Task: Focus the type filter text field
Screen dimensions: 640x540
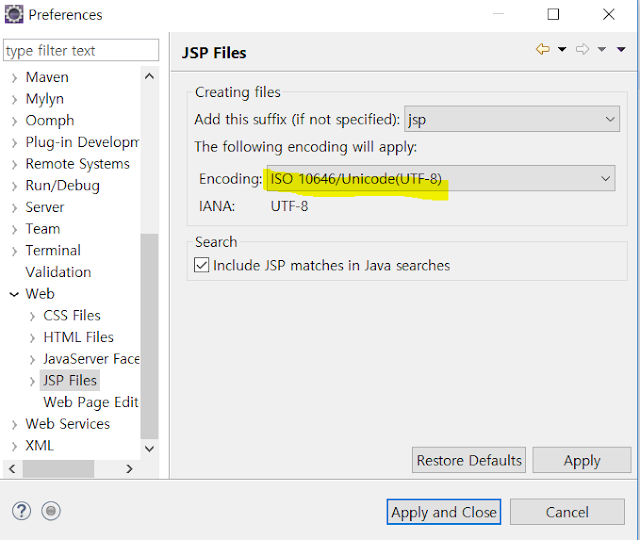Action: 81,50
